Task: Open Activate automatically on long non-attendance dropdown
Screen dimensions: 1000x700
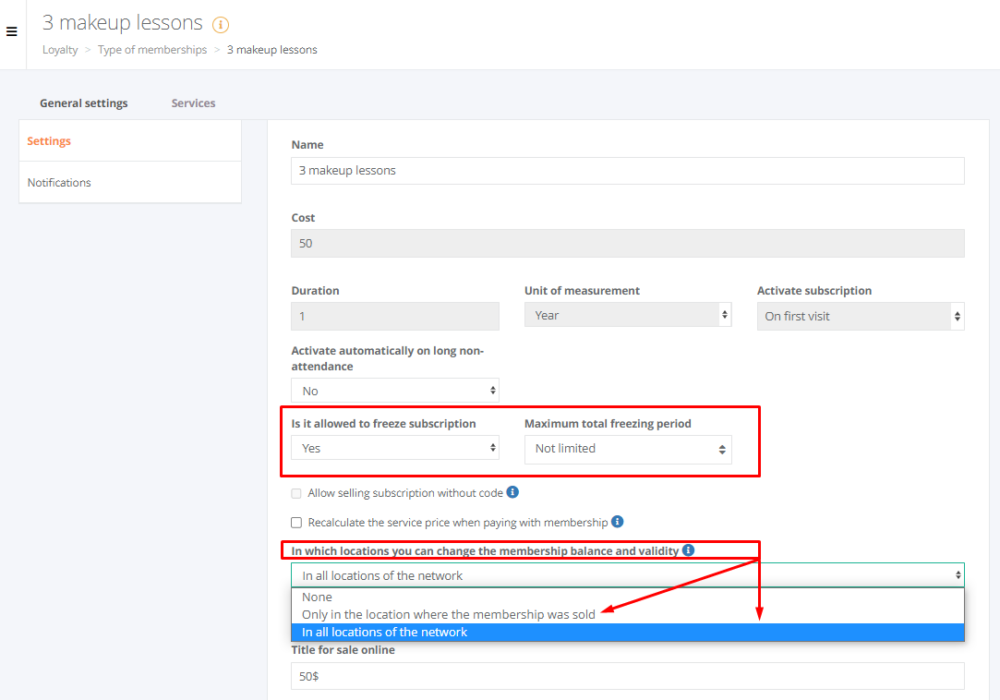Action: click(x=395, y=391)
